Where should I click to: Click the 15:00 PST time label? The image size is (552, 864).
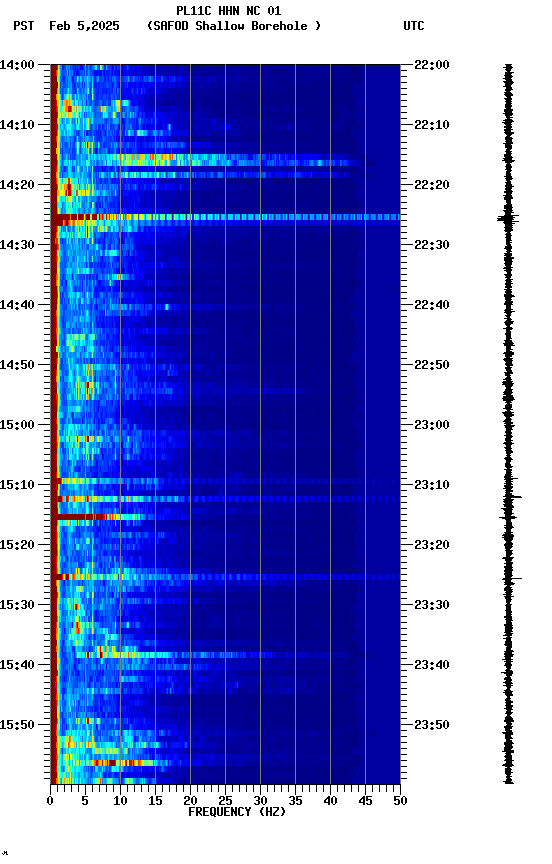click(17, 425)
